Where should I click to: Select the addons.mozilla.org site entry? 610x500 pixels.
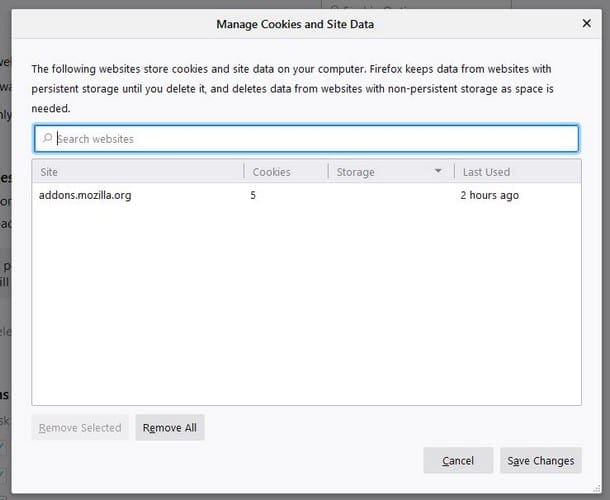point(85,195)
